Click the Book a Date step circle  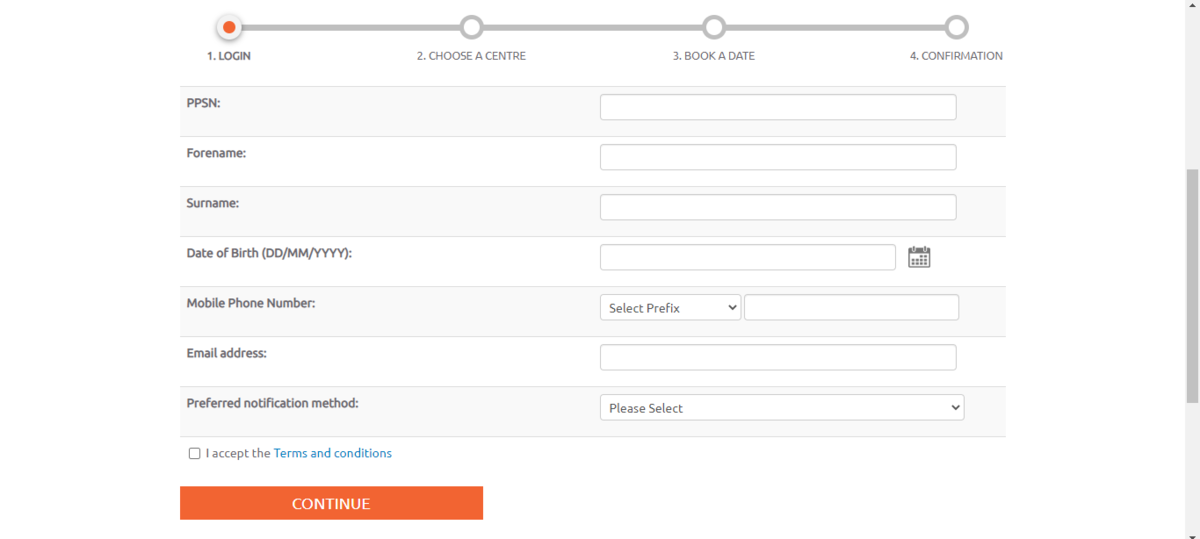coord(713,27)
